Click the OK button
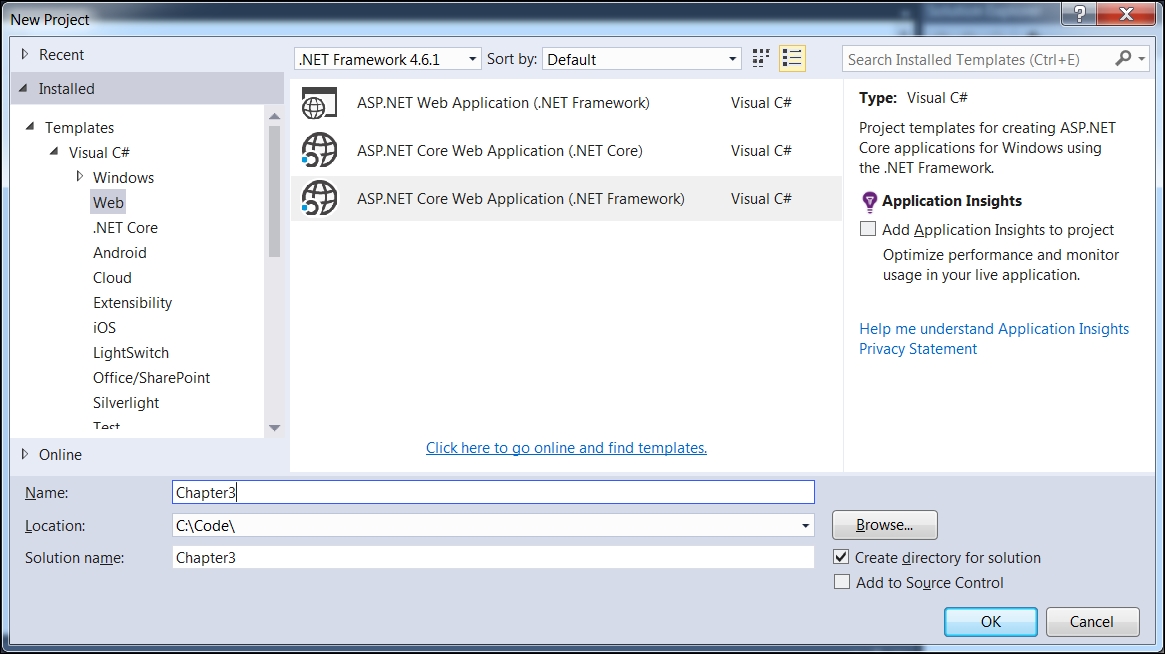The width and height of the screenshot is (1165, 654). point(990,621)
